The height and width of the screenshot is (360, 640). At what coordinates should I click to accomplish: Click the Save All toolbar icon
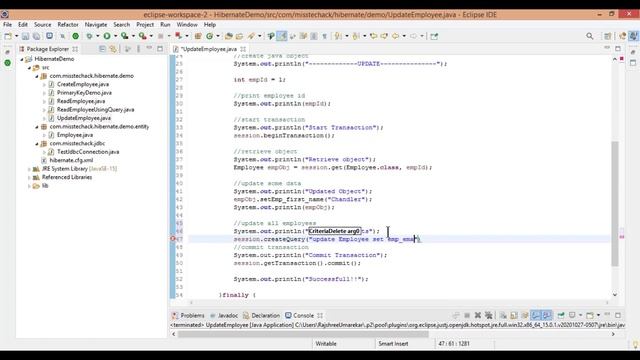[x=36, y=36]
